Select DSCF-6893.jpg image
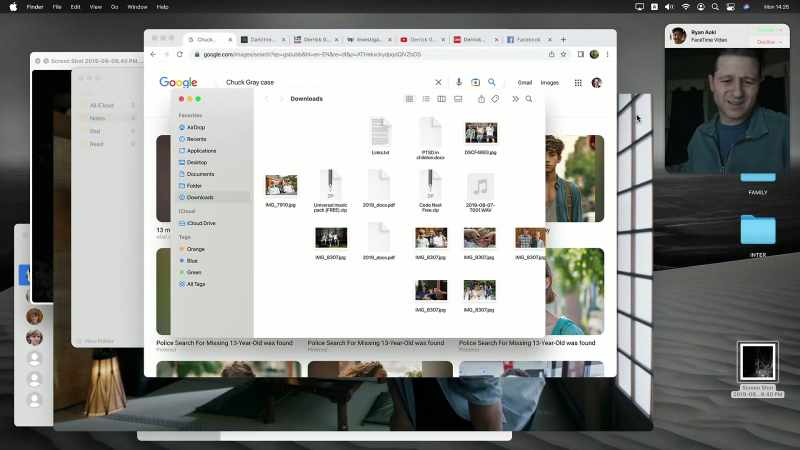The height and width of the screenshot is (450, 800). (x=481, y=138)
